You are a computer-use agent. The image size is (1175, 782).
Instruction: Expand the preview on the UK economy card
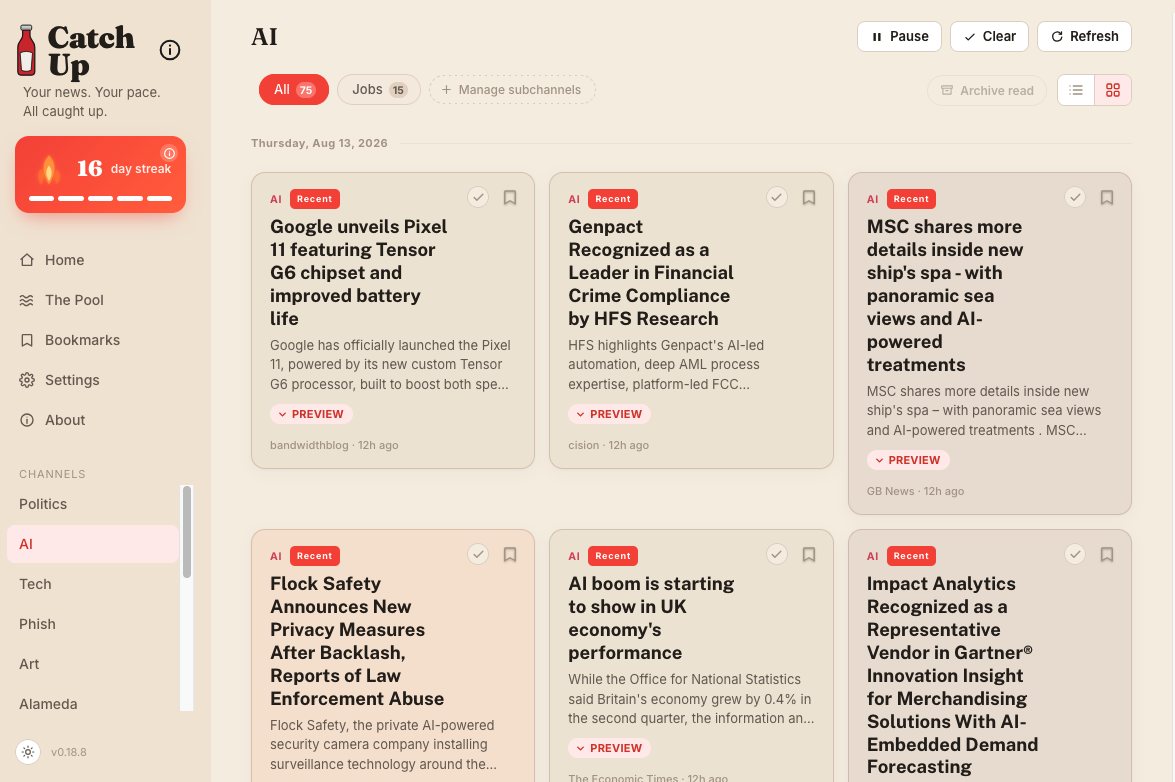pos(609,748)
